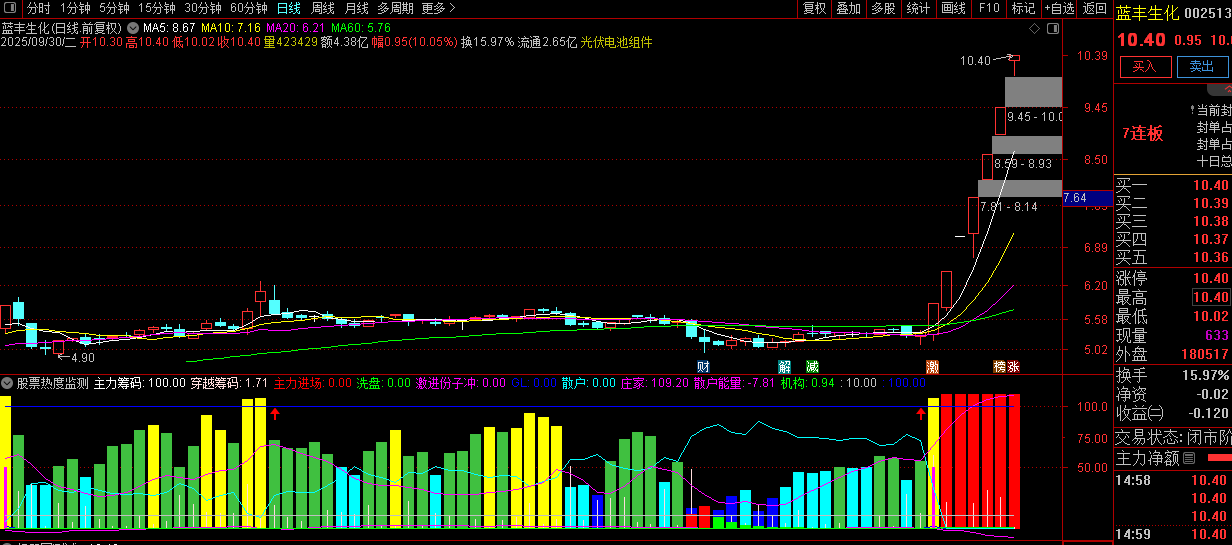Image resolution: width=1232 pixels, height=545 pixels.
Task: Click the 解 event marker on chart
Action: 785,367
